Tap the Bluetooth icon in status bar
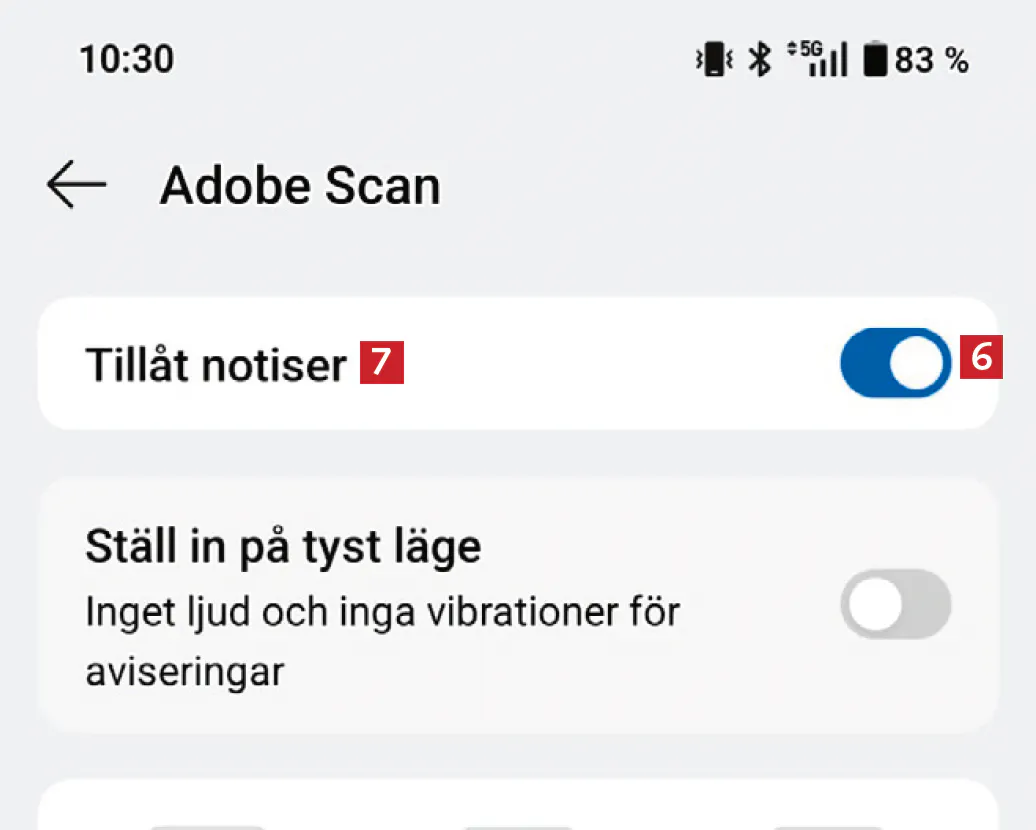The width and height of the screenshot is (1036, 830). pos(761,61)
